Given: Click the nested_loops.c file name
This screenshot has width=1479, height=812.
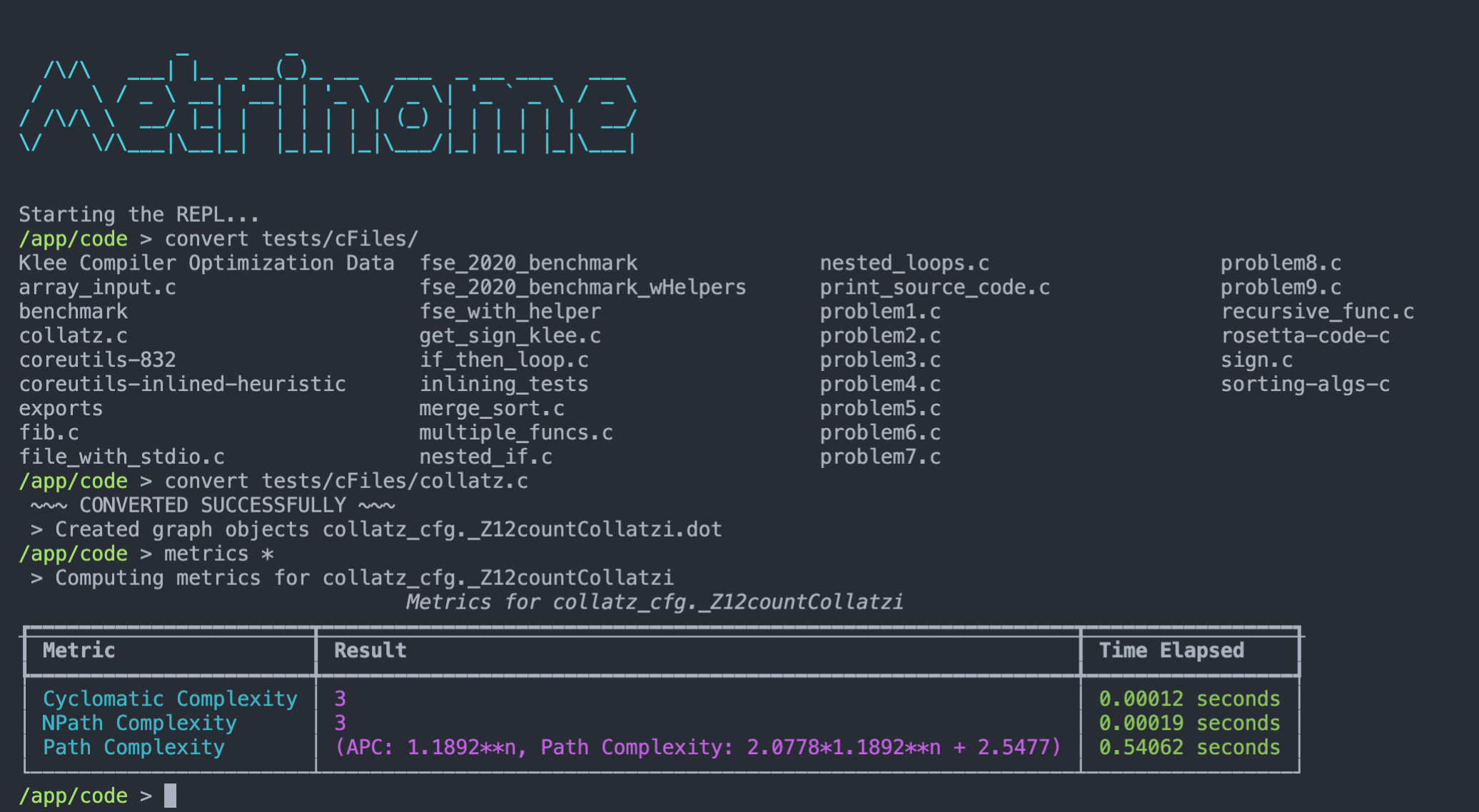Looking at the screenshot, I should click(x=904, y=263).
